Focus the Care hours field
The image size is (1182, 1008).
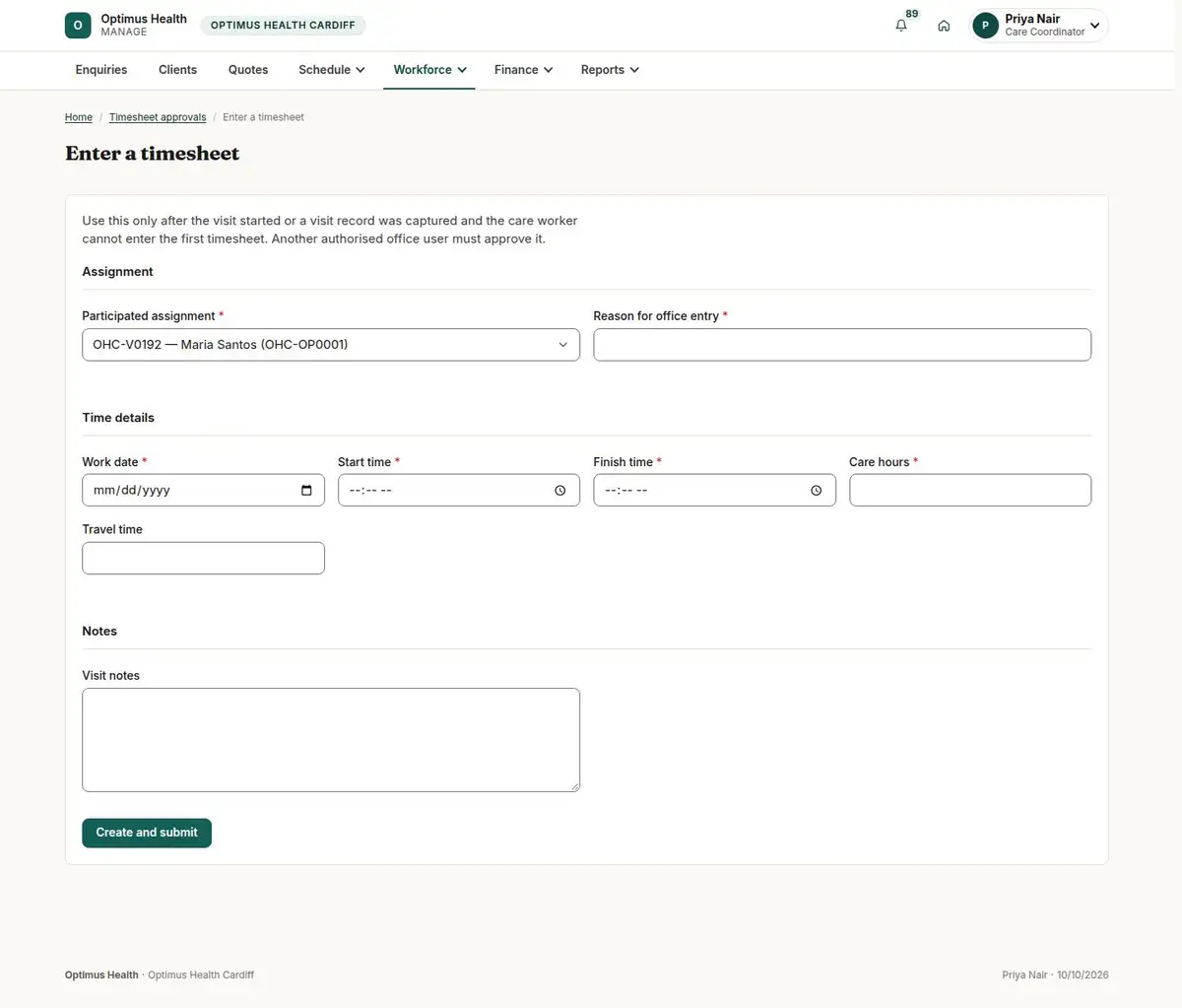[970, 491]
